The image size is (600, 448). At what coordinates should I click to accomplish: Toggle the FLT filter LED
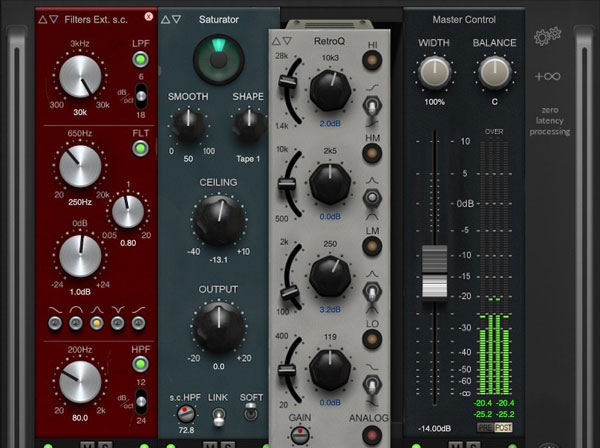point(139,149)
